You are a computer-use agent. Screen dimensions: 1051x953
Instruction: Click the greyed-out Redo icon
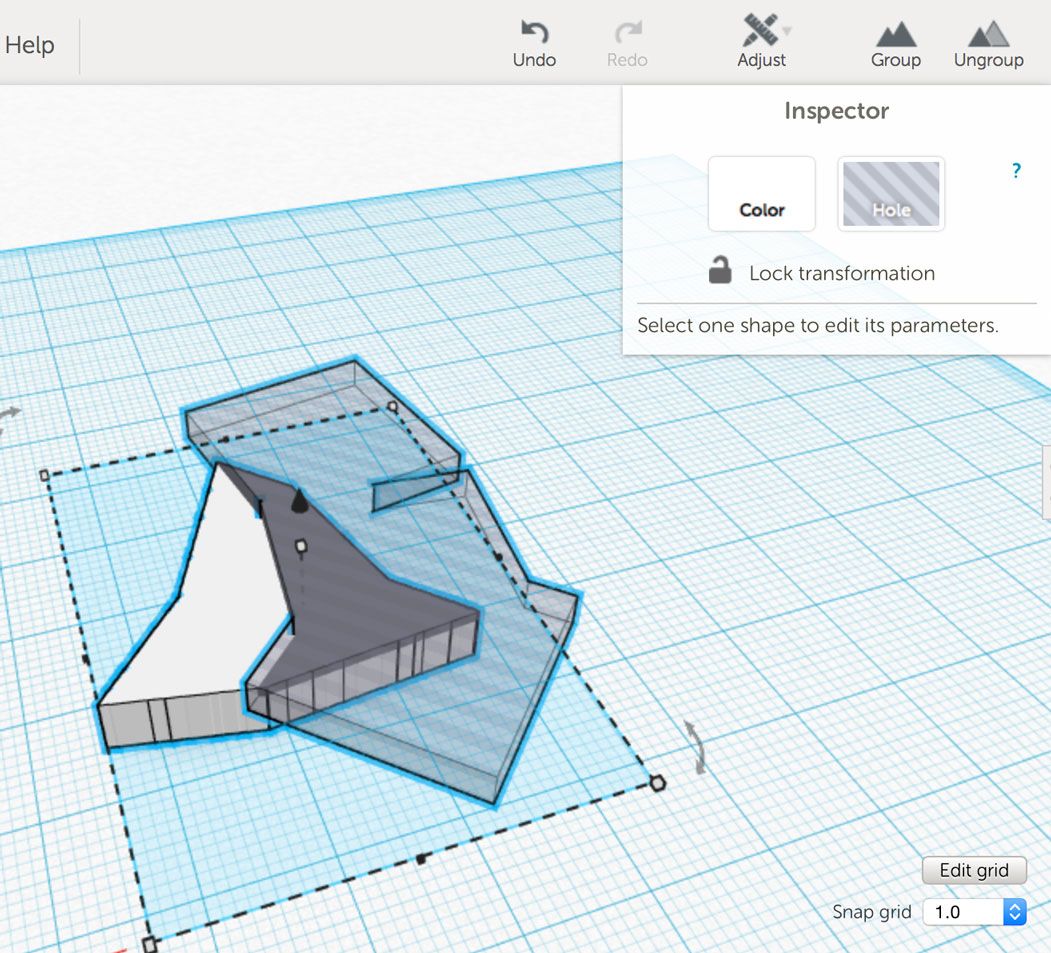click(x=627, y=33)
